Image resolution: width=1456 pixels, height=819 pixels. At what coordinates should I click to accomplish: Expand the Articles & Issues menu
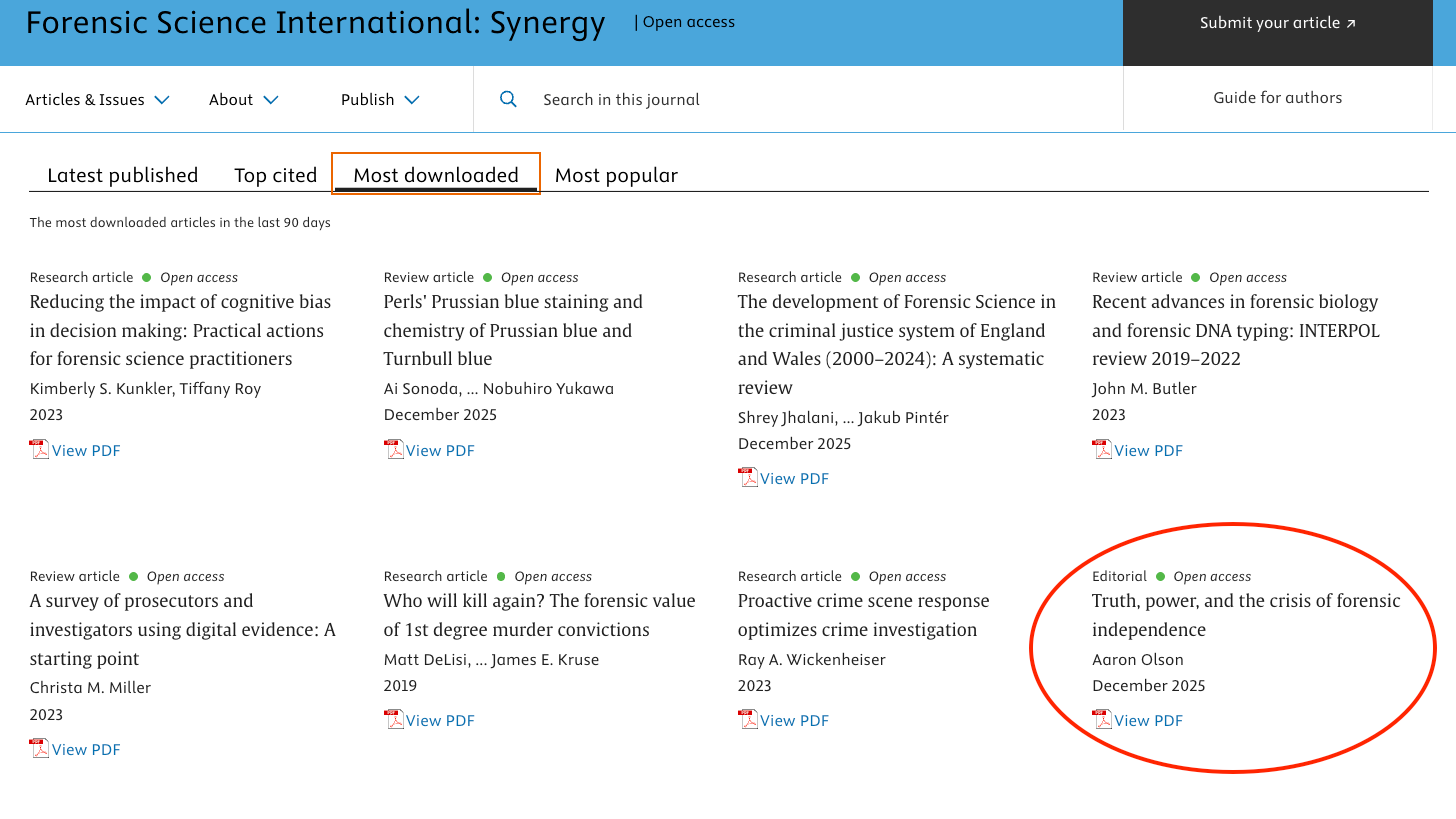click(98, 99)
